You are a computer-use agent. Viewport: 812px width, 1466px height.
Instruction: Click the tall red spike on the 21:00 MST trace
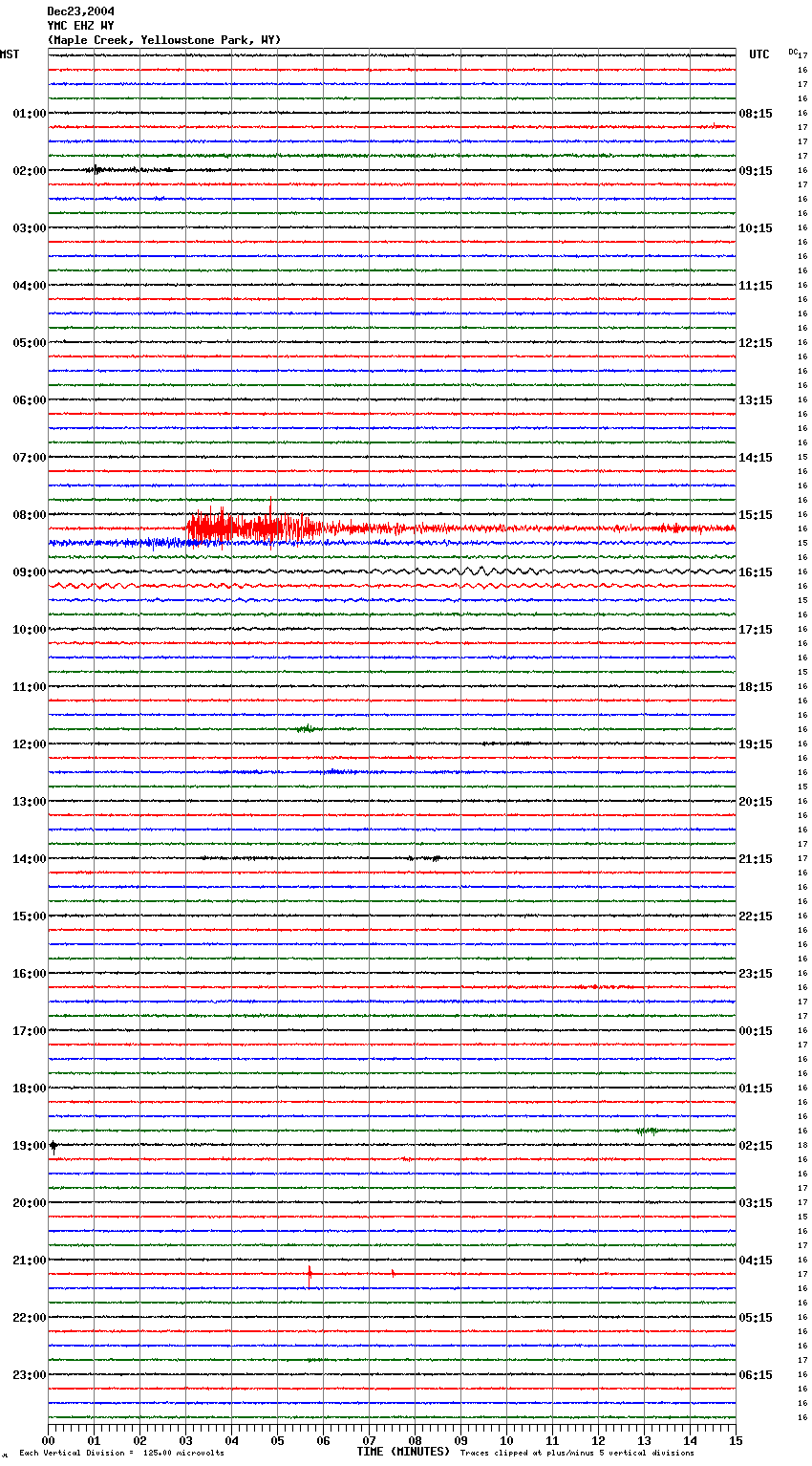[x=310, y=1275]
